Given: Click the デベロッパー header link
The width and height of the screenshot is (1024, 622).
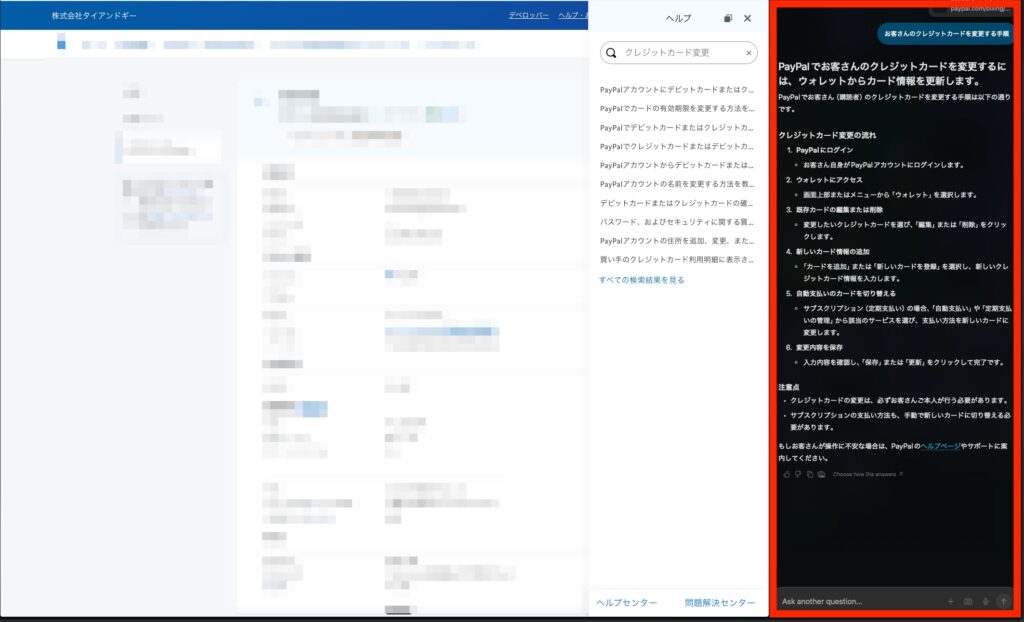Looking at the screenshot, I should [x=528, y=15].
